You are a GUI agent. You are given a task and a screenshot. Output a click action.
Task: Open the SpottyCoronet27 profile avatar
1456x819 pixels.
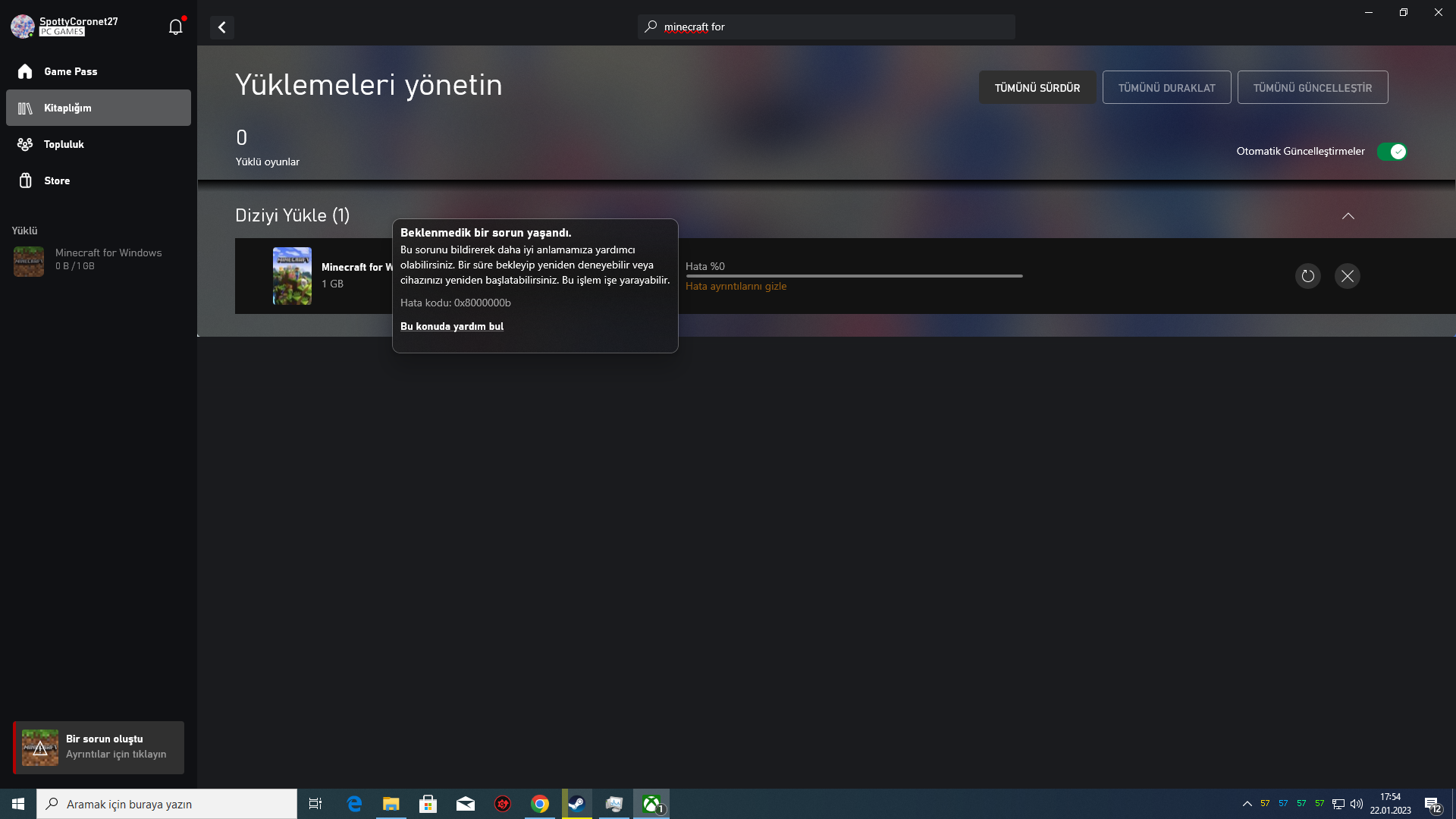point(23,27)
